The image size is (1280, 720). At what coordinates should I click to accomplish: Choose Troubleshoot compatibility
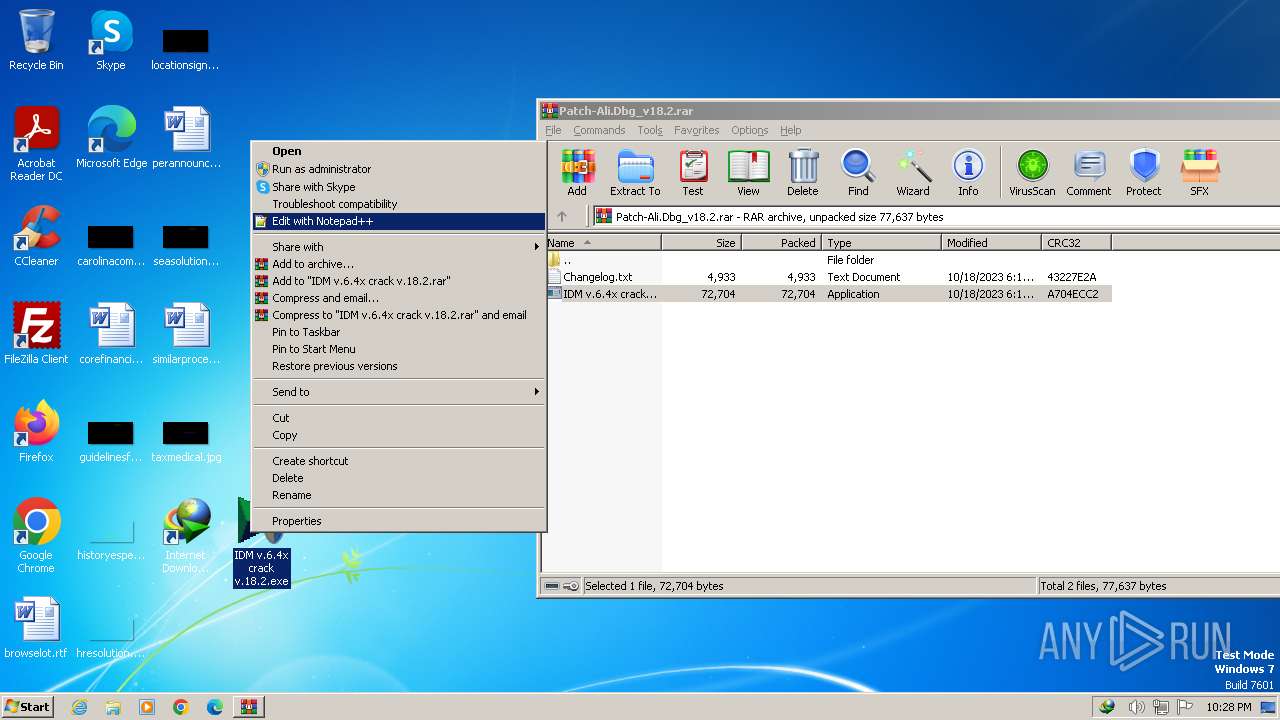(x=398, y=204)
